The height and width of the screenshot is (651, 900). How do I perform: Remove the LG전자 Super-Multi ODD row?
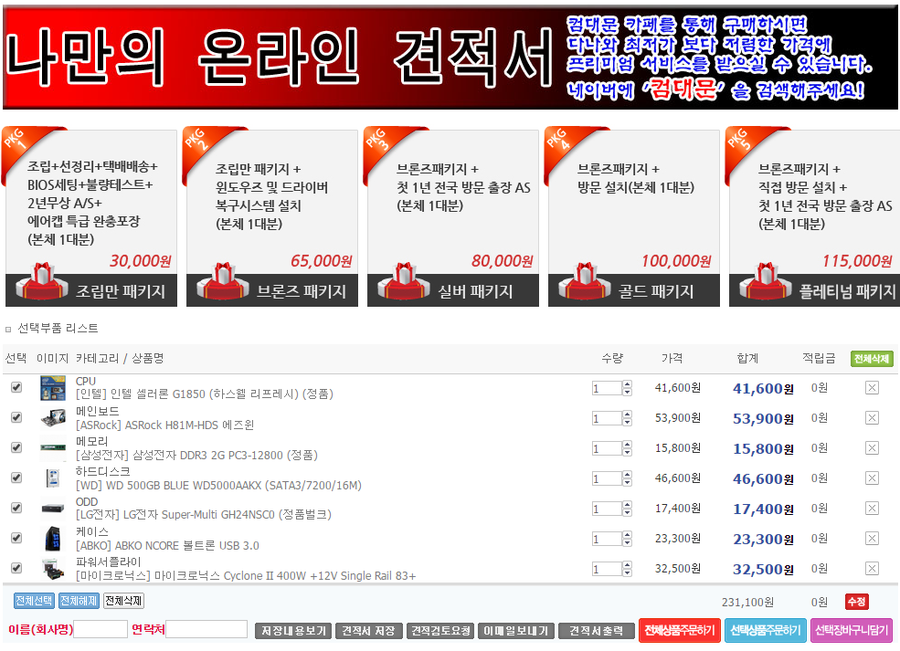click(x=871, y=509)
